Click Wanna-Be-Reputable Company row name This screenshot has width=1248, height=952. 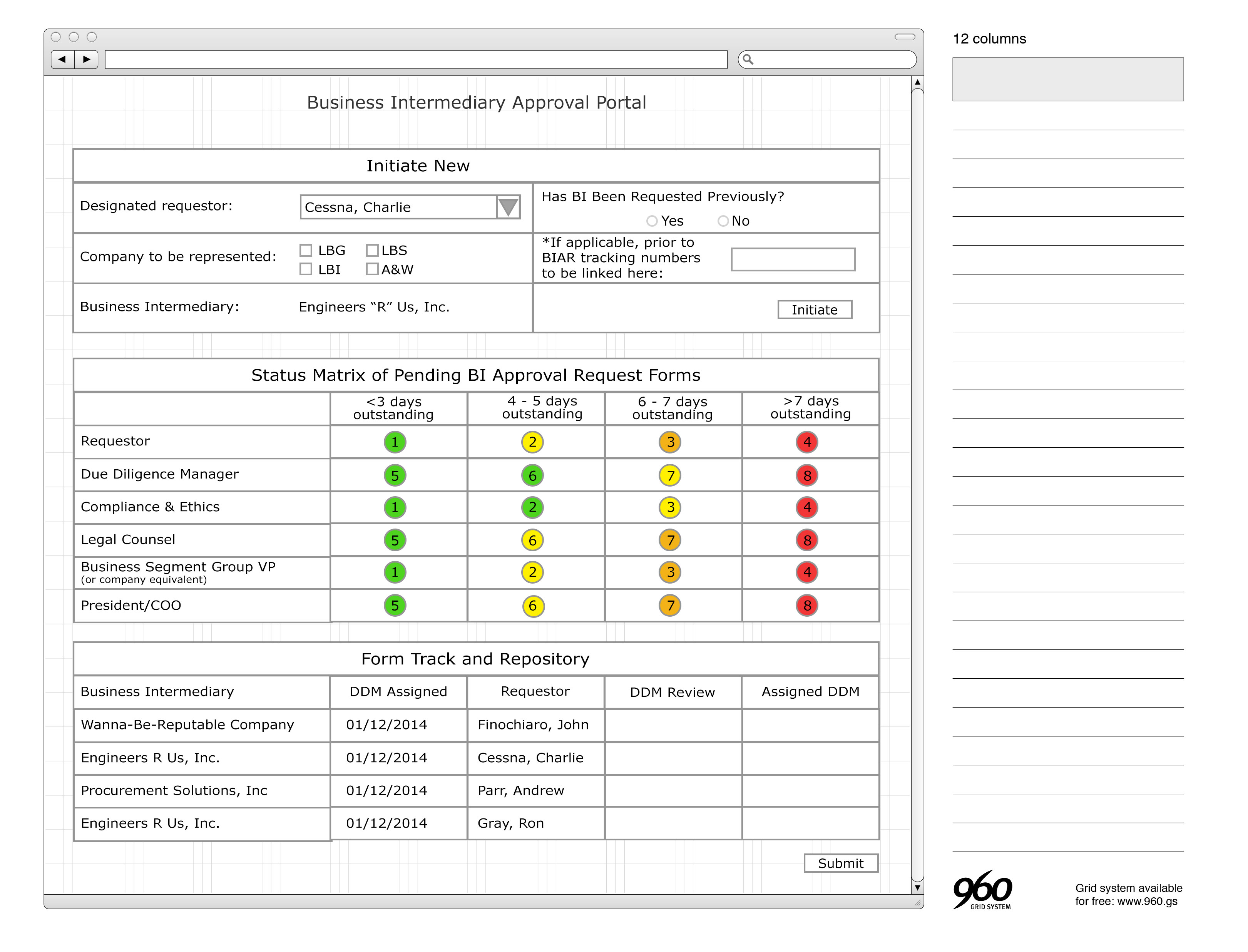pyautogui.click(x=187, y=725)
